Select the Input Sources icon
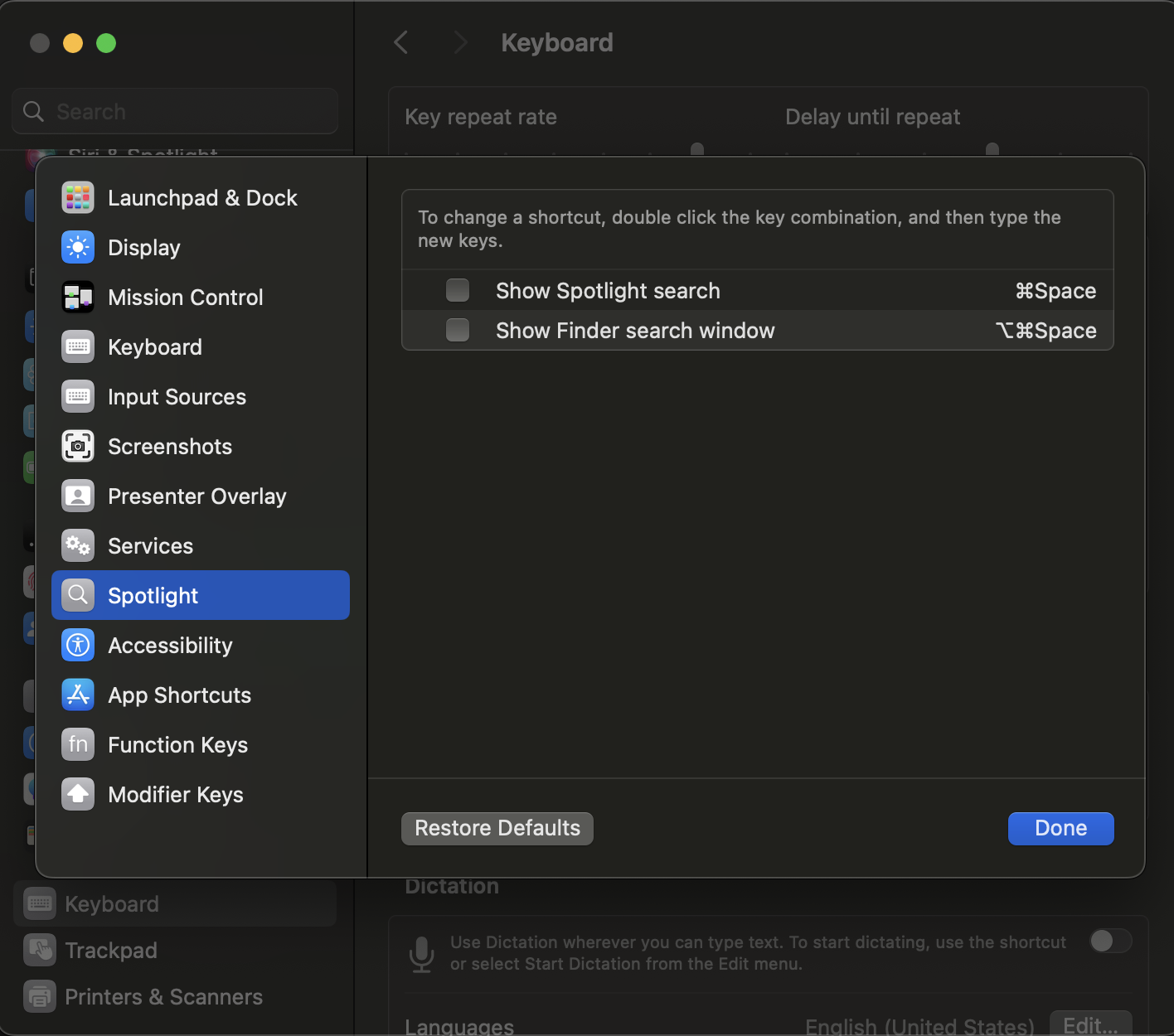The image size is (1174, 1036). click(78, 396)
